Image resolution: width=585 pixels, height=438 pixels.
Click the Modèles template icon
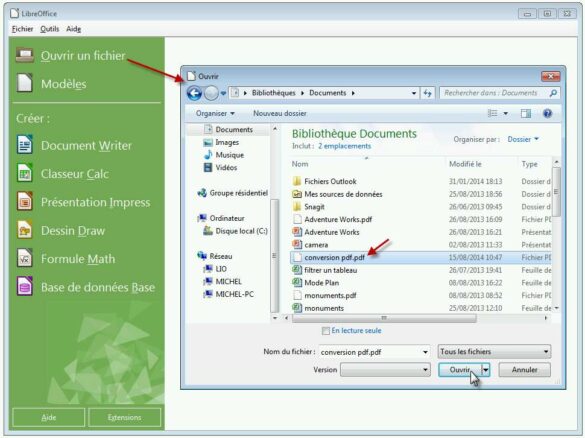pyautogui.click(x=25, y=83)
